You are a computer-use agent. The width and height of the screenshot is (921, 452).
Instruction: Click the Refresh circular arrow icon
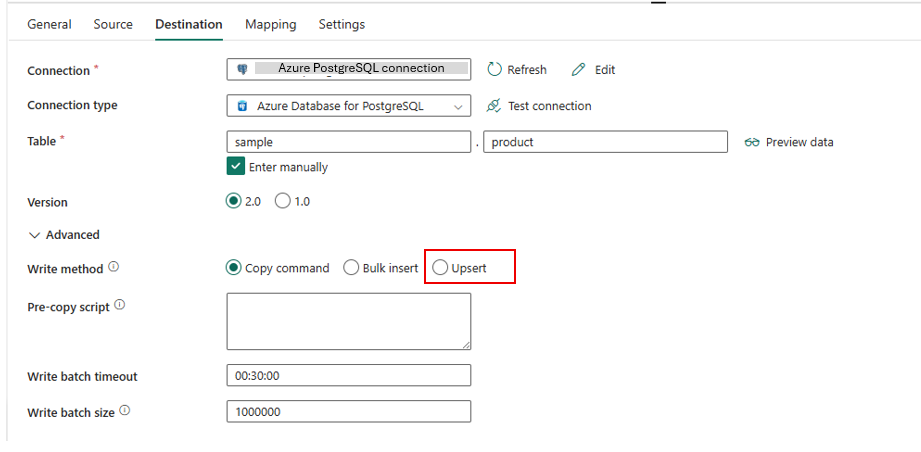pyautogui.click(x=495, y=69)
